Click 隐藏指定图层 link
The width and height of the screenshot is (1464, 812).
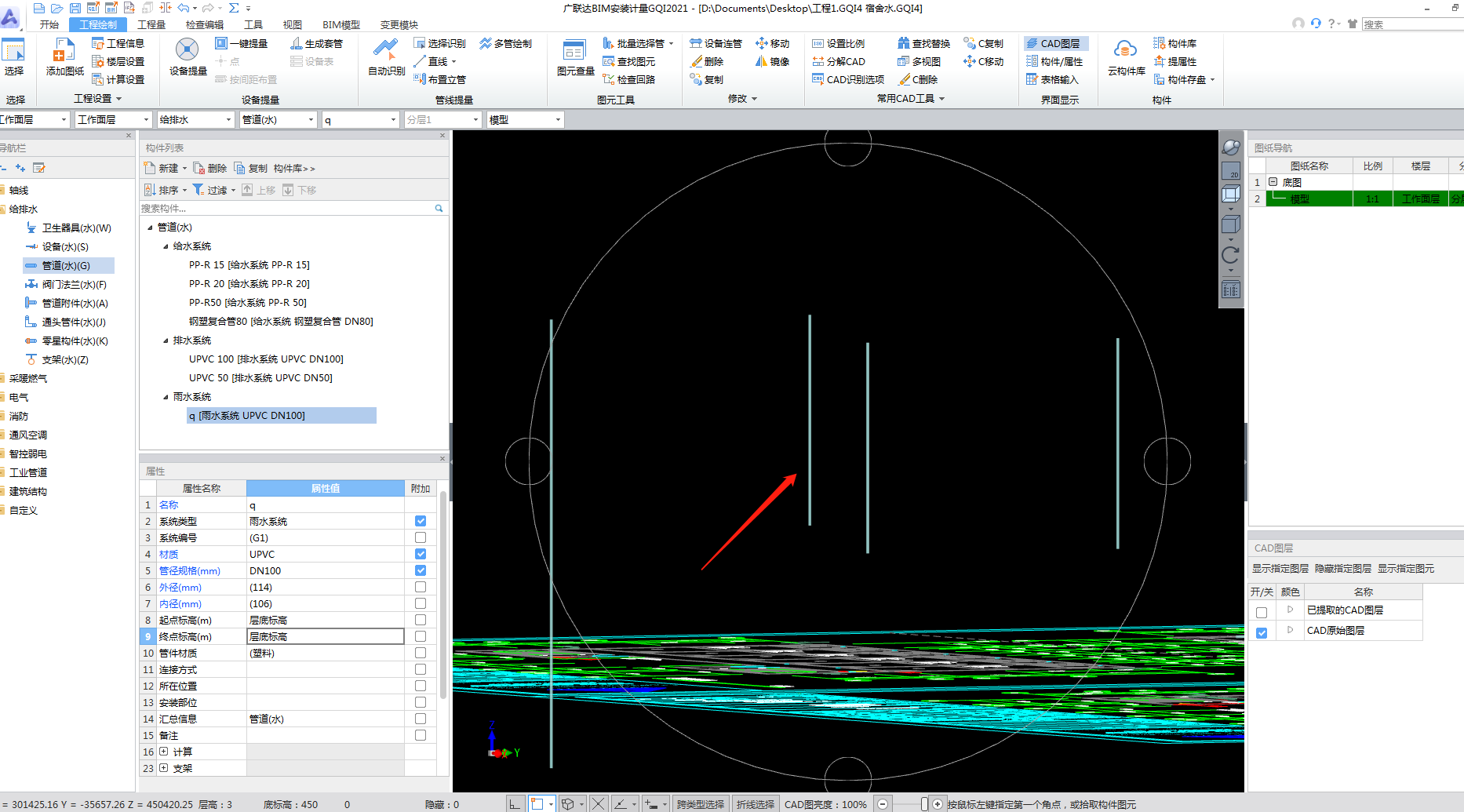tap(1342, 569)
